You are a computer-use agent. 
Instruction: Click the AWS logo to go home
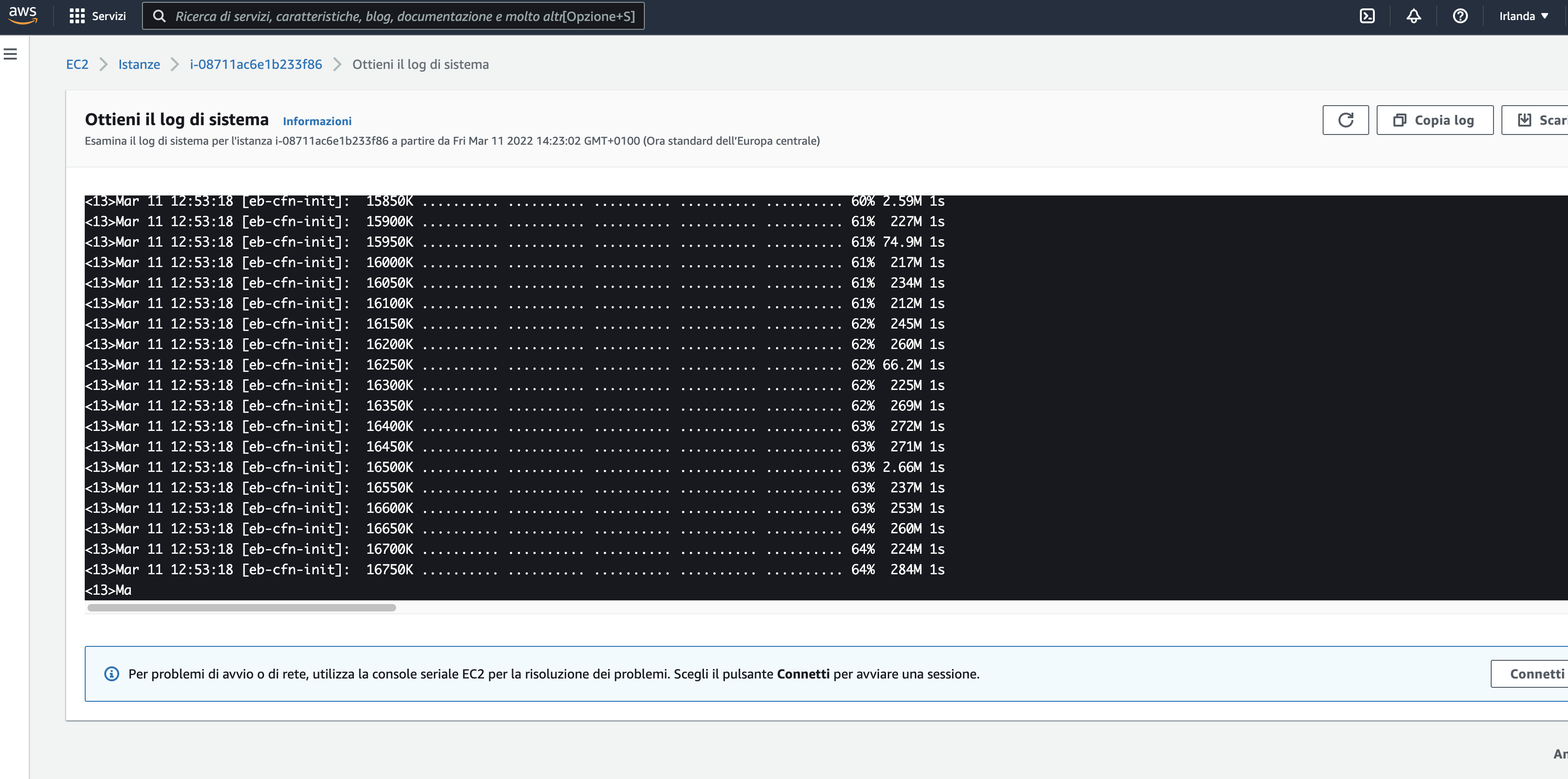click(x=22, y=16)
